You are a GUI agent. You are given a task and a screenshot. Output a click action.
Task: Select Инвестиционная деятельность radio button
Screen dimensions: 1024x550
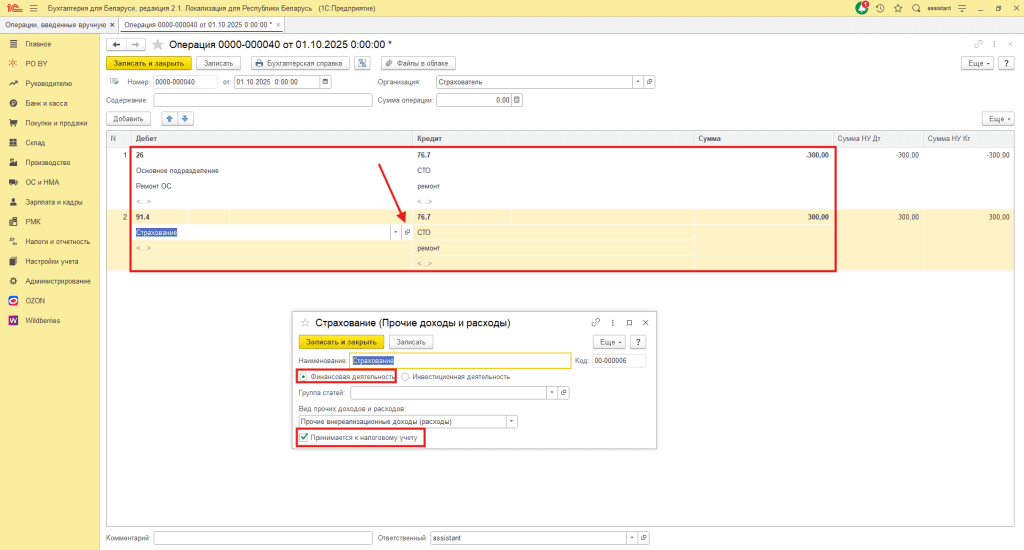[x=406, y=377]
